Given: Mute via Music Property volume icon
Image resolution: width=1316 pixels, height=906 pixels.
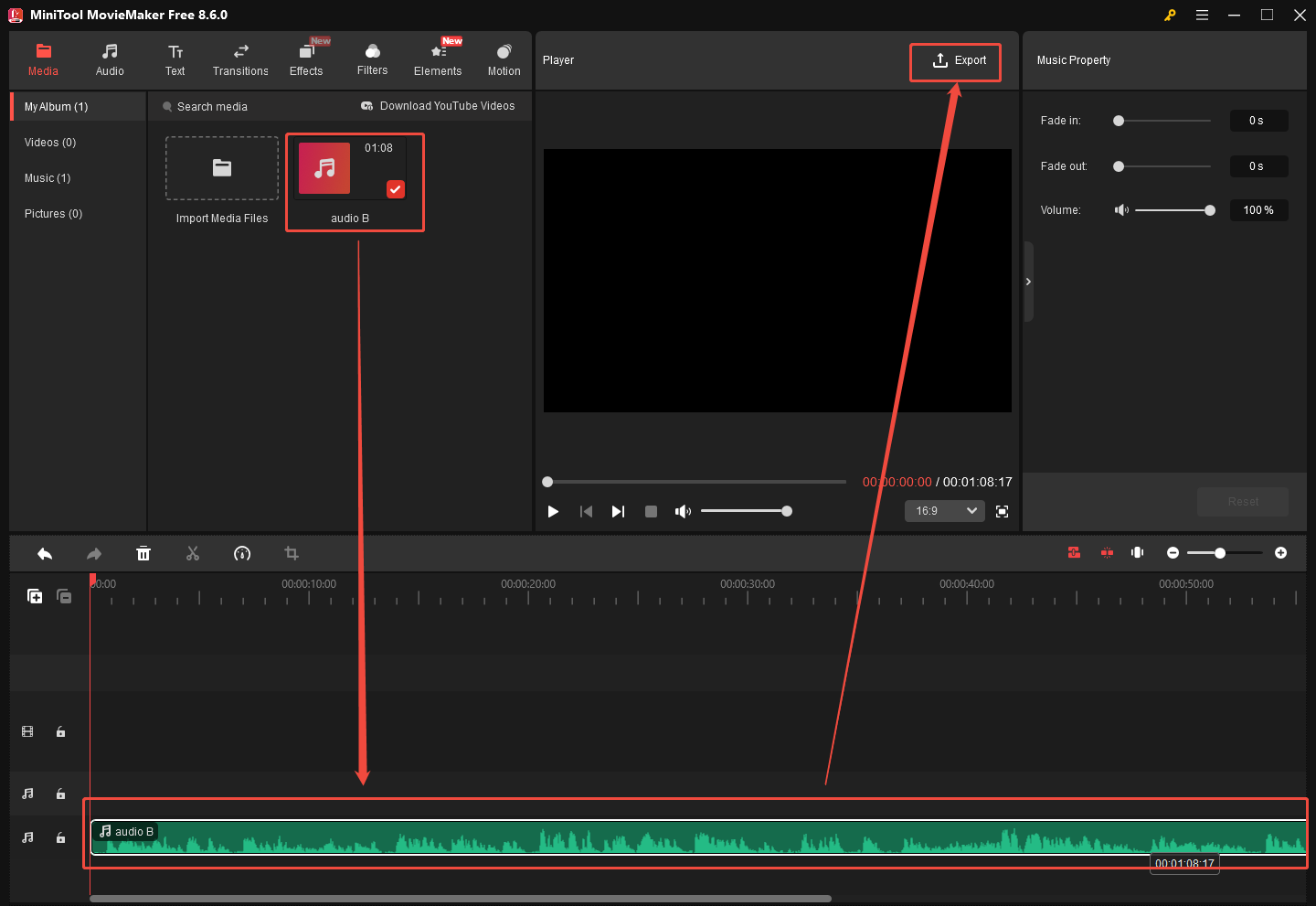Looking at the screenshot, I should [1121, 210].
